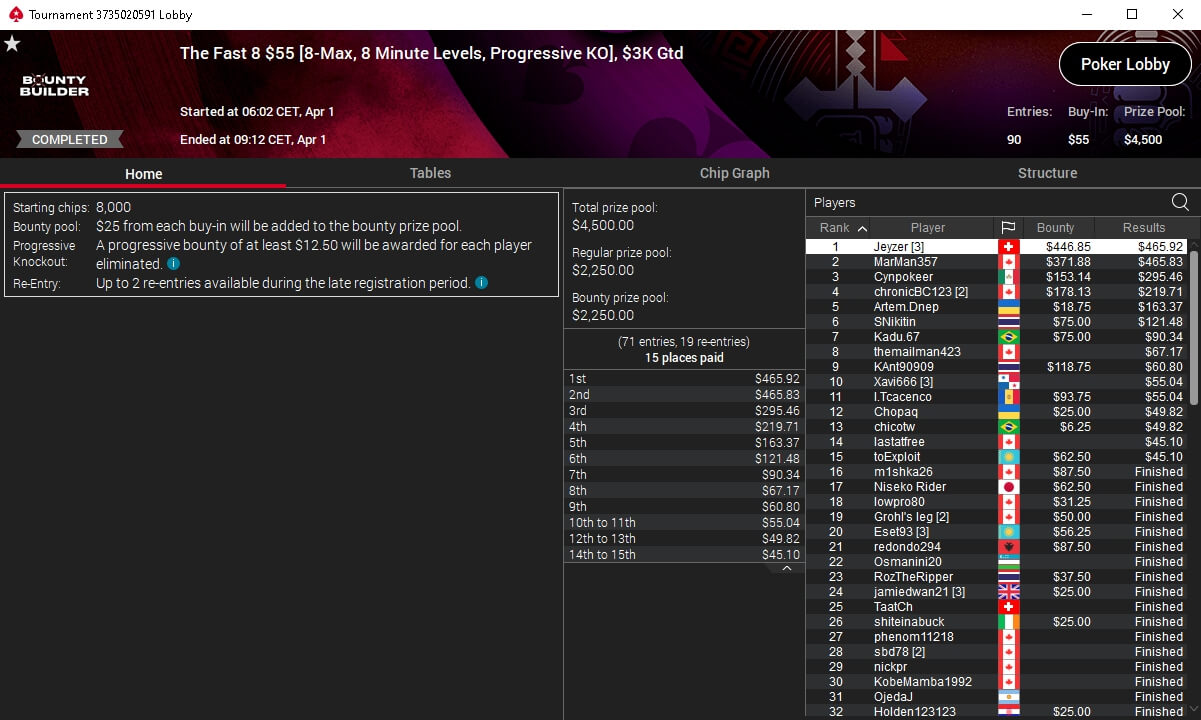Open the Structure tab

pyautogui.click(x=1047, y=173)
